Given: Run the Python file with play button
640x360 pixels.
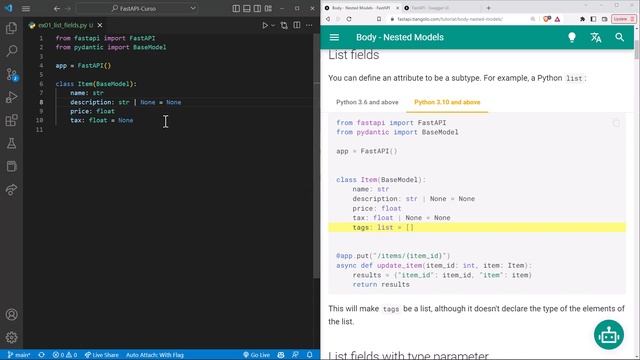Looking at the screenshot, I should 265,25.
